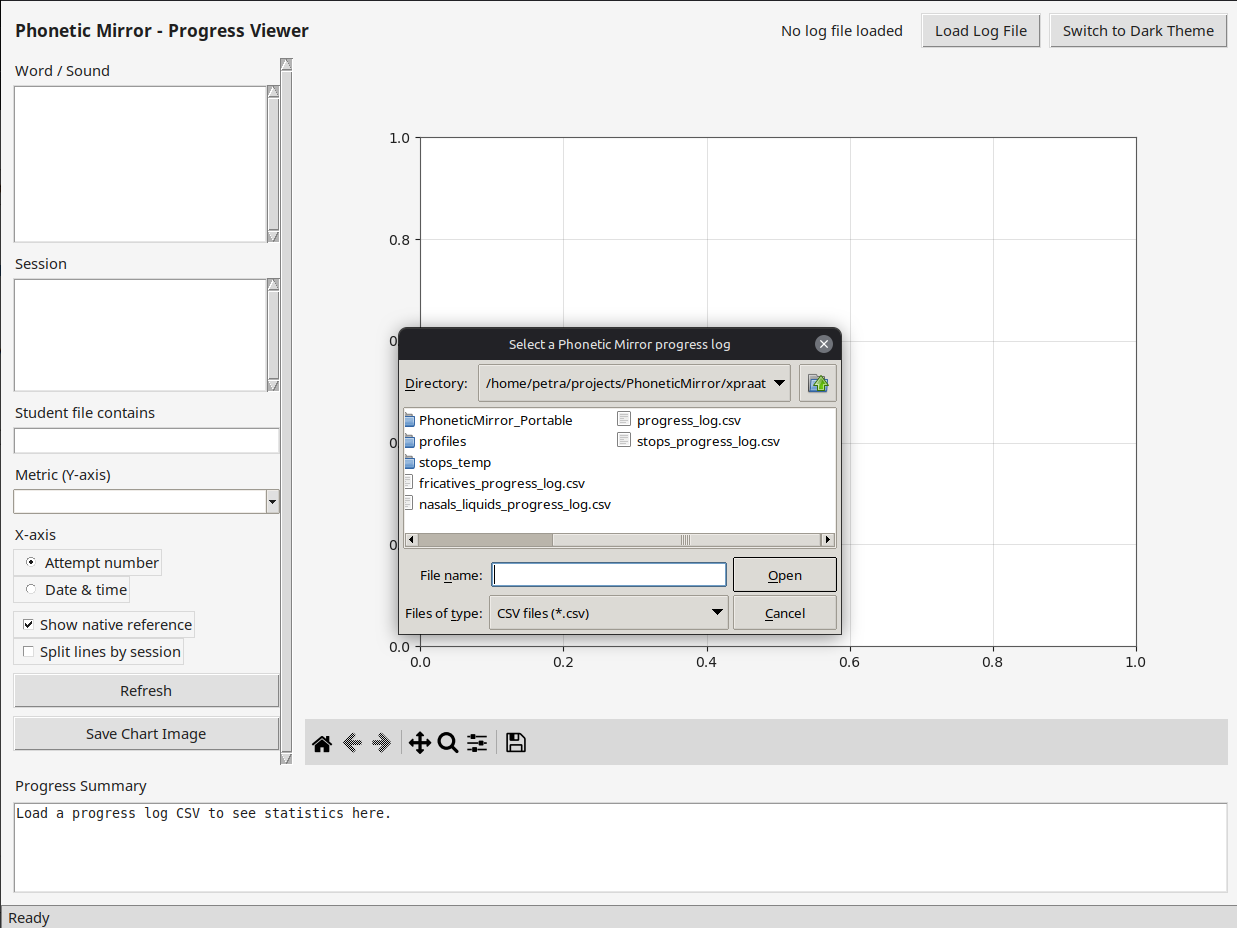Save figure with floppy disk icon
The height and width of the screenshot is (928, 1237).
(x=516, y=743)
